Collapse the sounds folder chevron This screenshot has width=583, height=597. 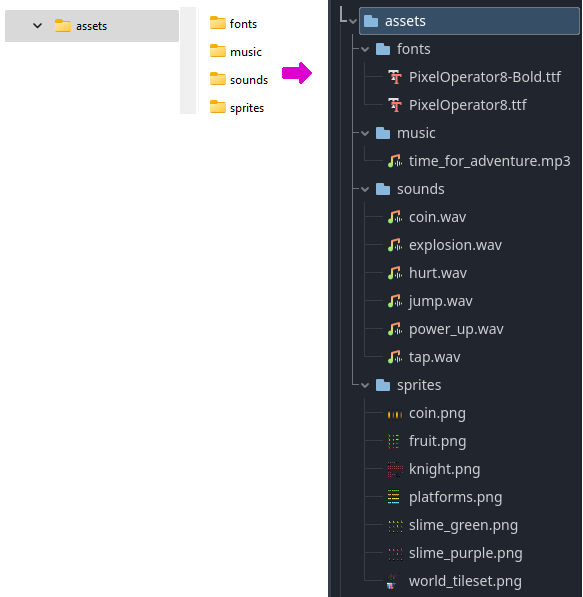(365, 190)
